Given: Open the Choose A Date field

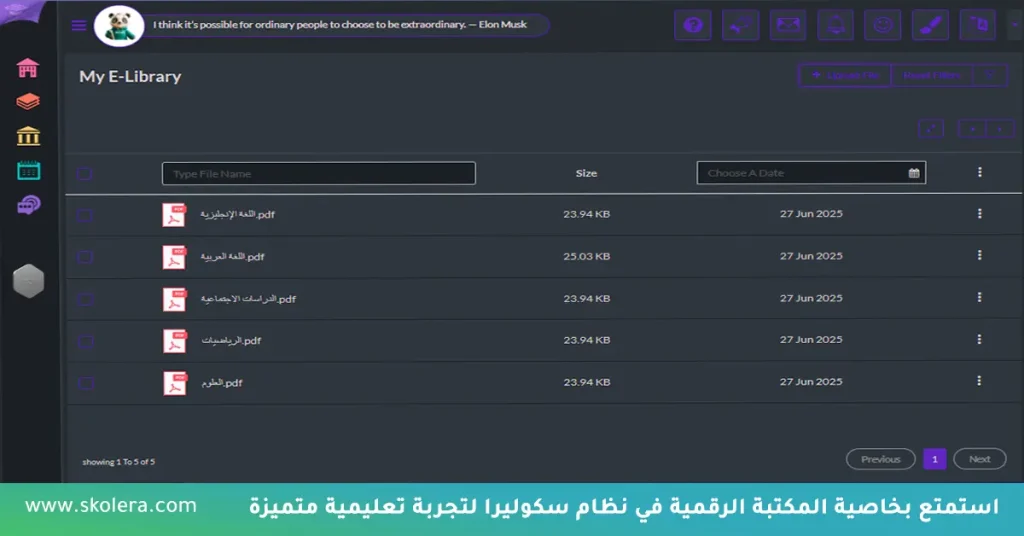Looking at the screenshot, I should click(811, 173).
